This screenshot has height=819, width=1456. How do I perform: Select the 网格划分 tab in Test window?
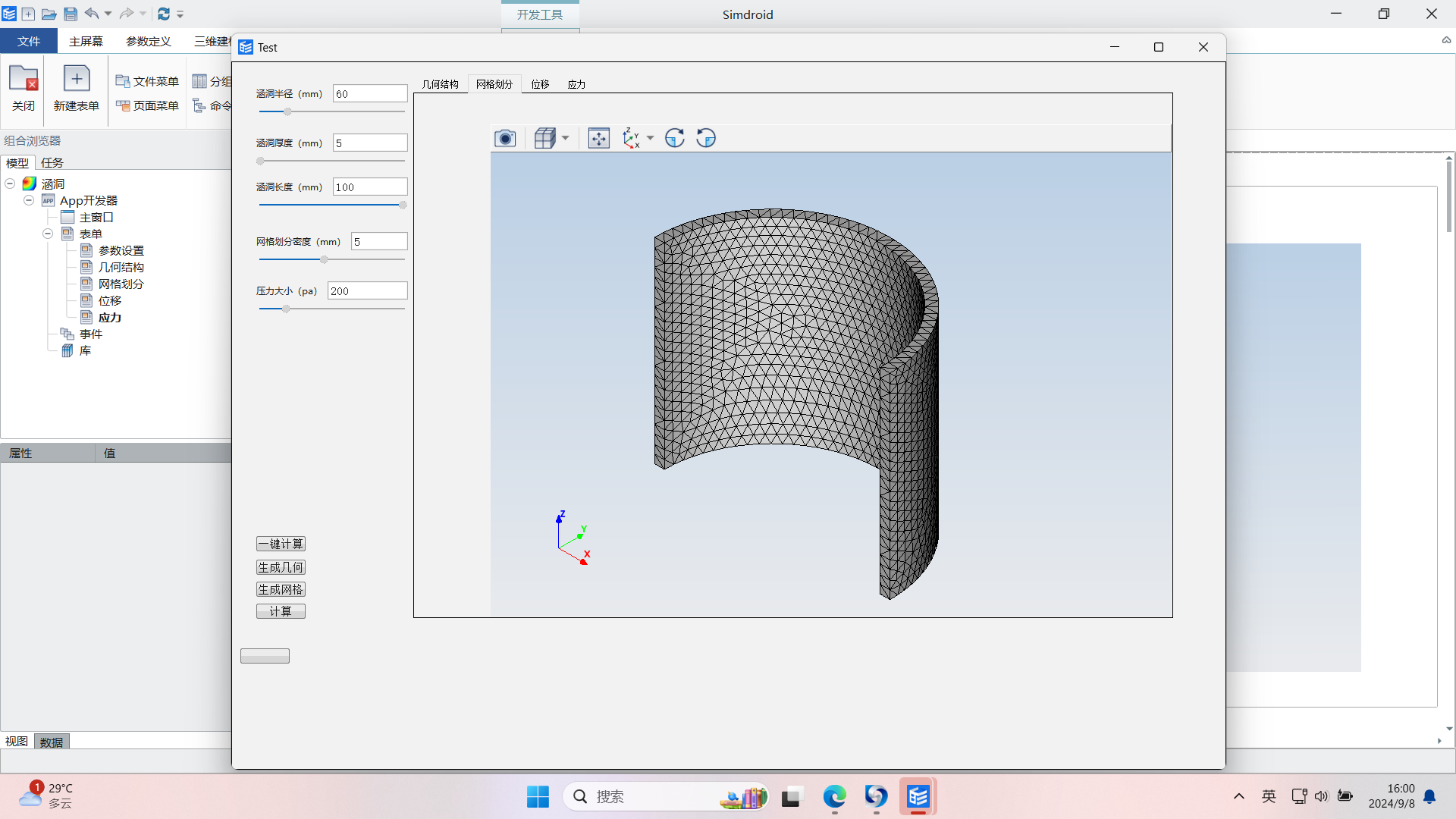pos(494,84)
